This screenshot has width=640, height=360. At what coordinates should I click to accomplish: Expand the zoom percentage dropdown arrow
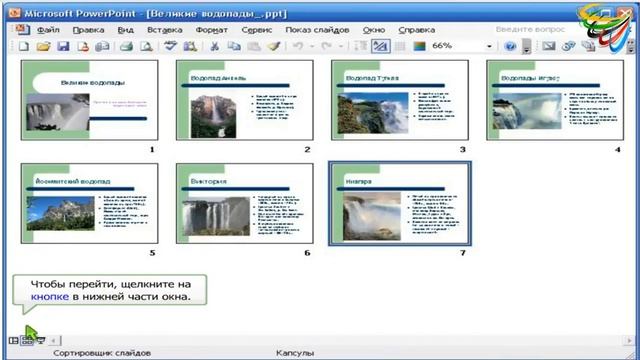(489, 46)
